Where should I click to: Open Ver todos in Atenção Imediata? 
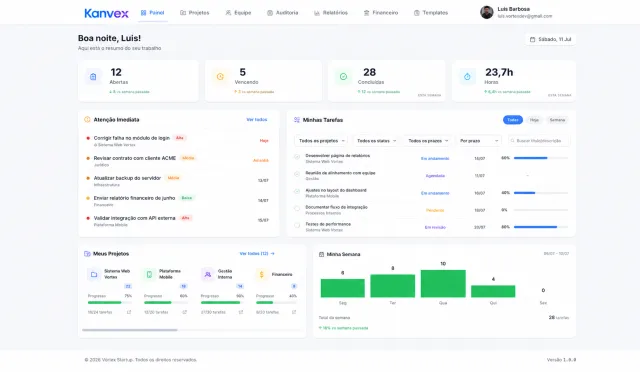coord(257,120)
